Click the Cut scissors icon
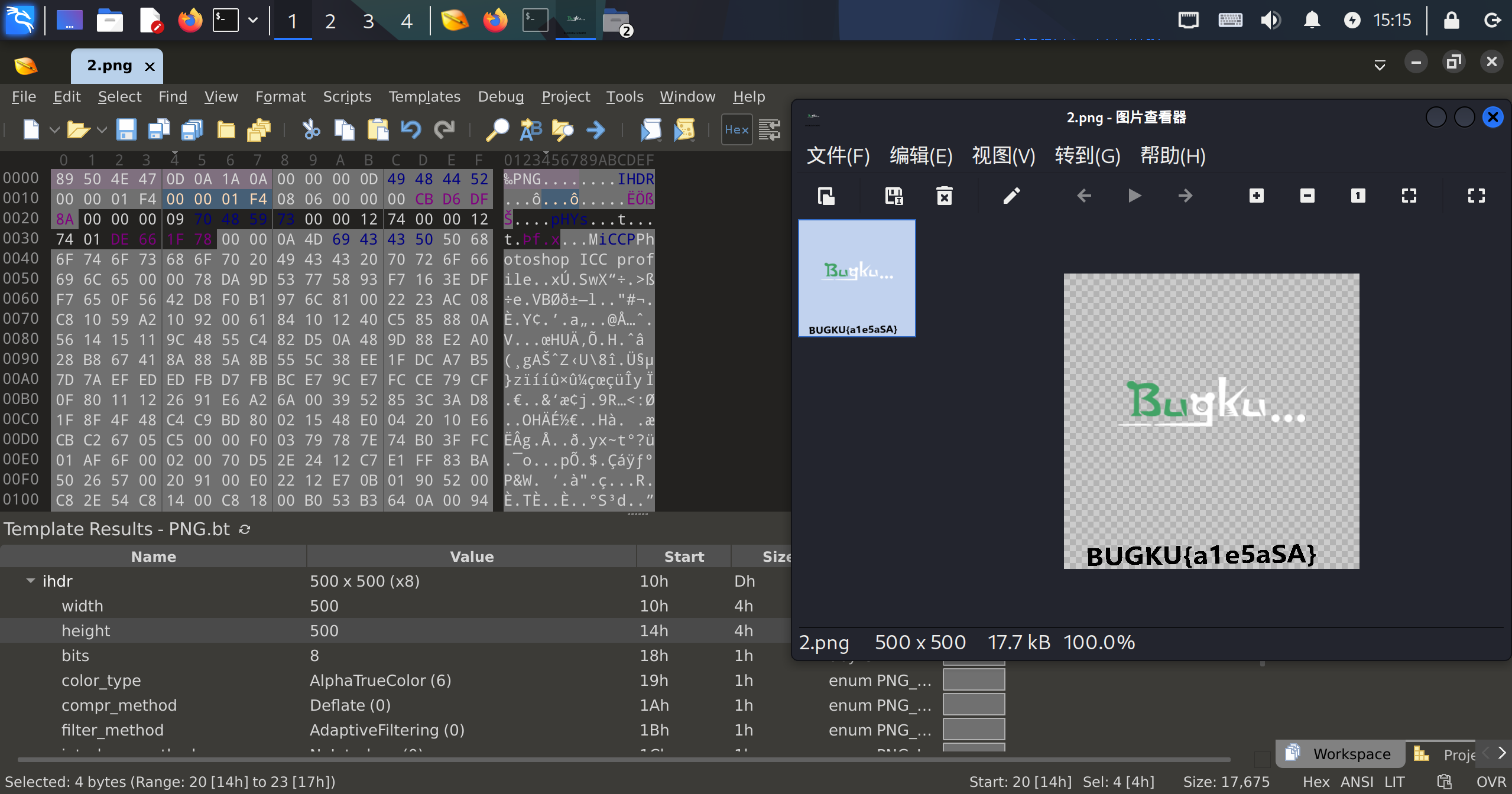Image resolution: width=1512 pixels, height=794 pixels. [311, 129]
